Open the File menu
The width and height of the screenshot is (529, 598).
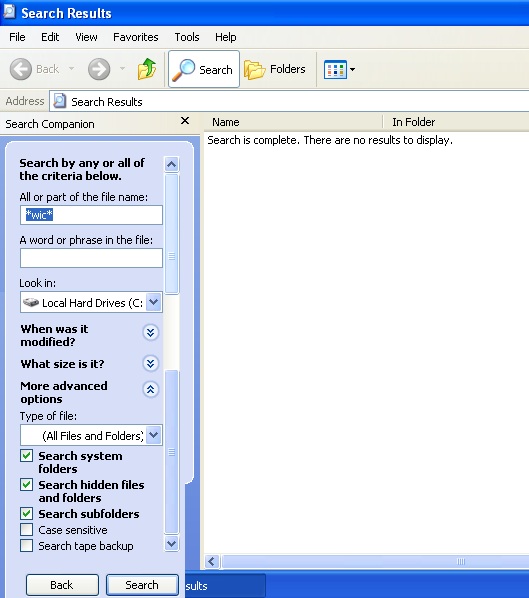pyautogui.click(x=17, y=37)
